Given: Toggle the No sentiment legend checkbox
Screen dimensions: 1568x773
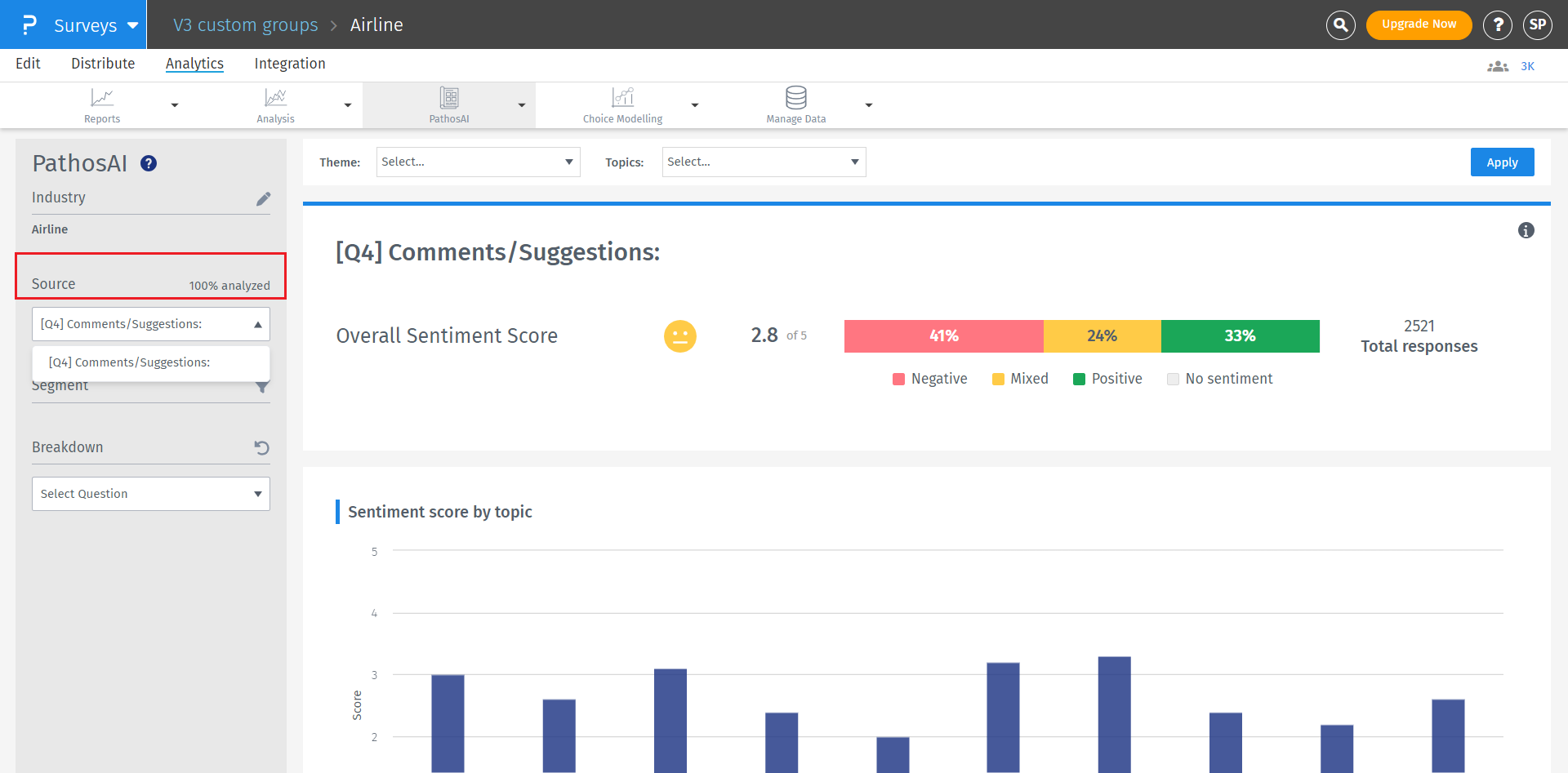Looking at the screenshot, I should tap(1174, 379).
